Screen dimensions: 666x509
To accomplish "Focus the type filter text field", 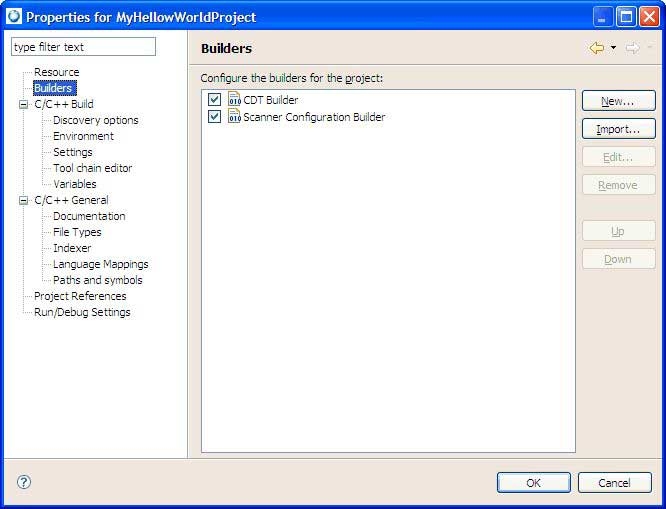I will (x=83, y=47).
